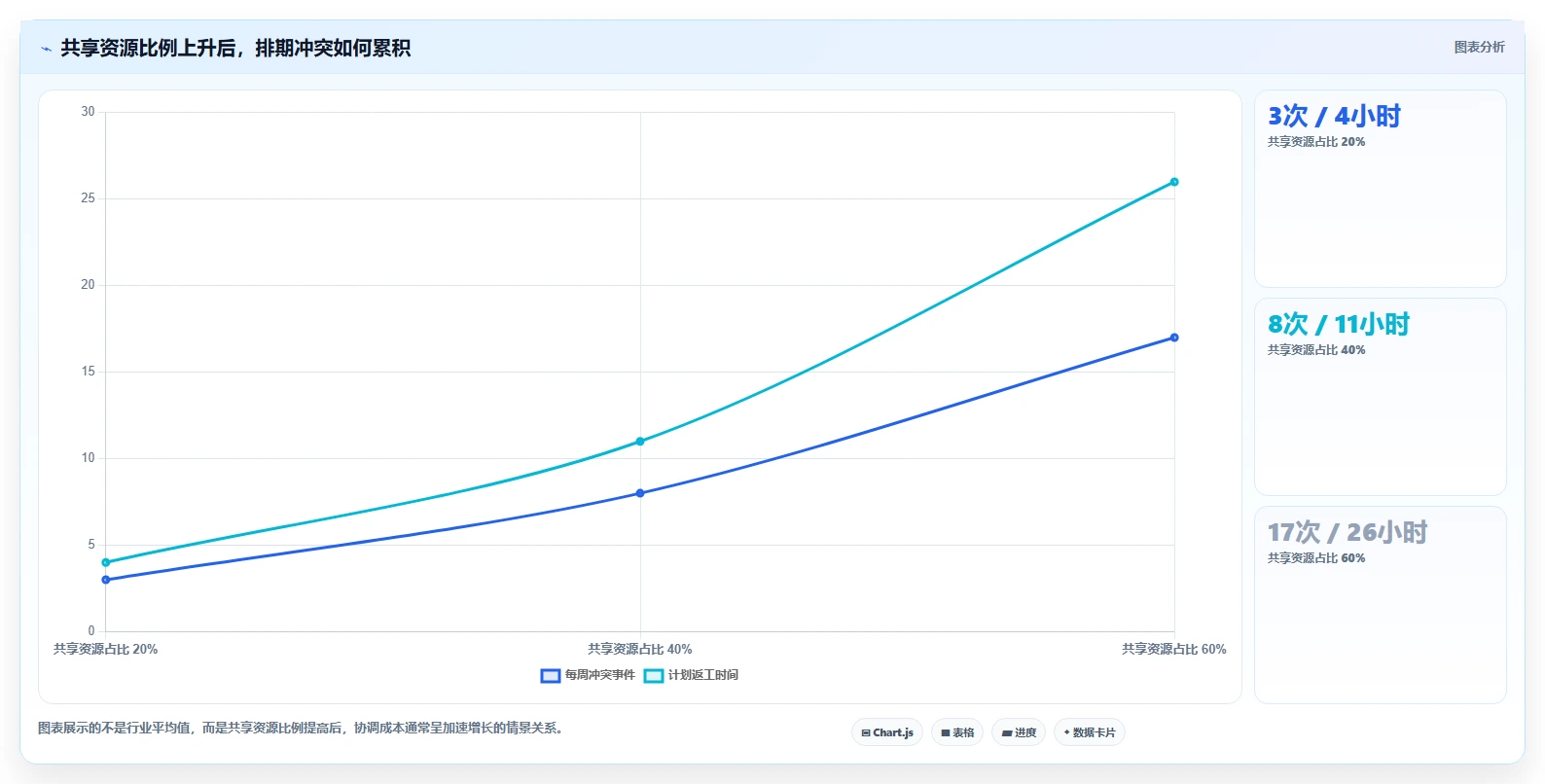Click the 共享资源占比 40% caption in the second card

point(1316,350)
